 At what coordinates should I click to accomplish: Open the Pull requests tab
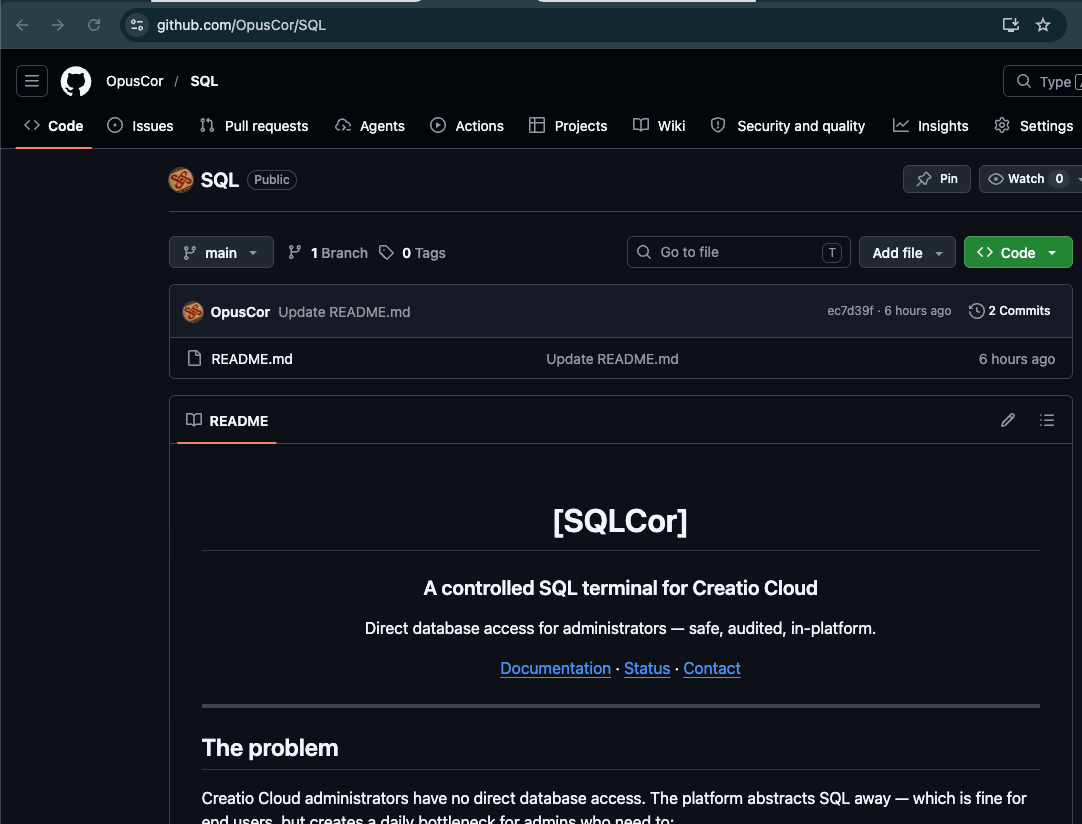click(254, 126)
